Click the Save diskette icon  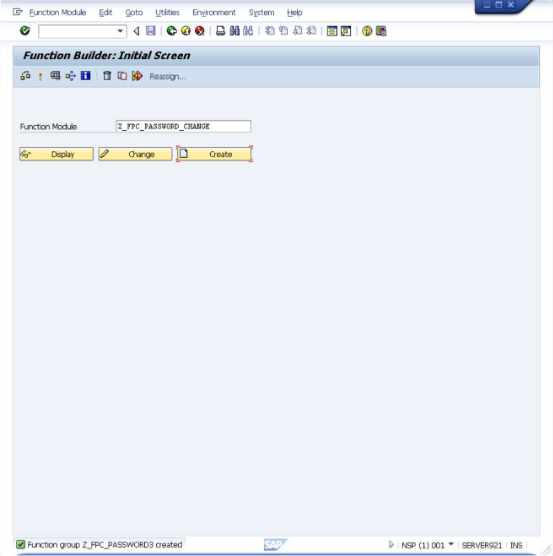tap(151, 31)
